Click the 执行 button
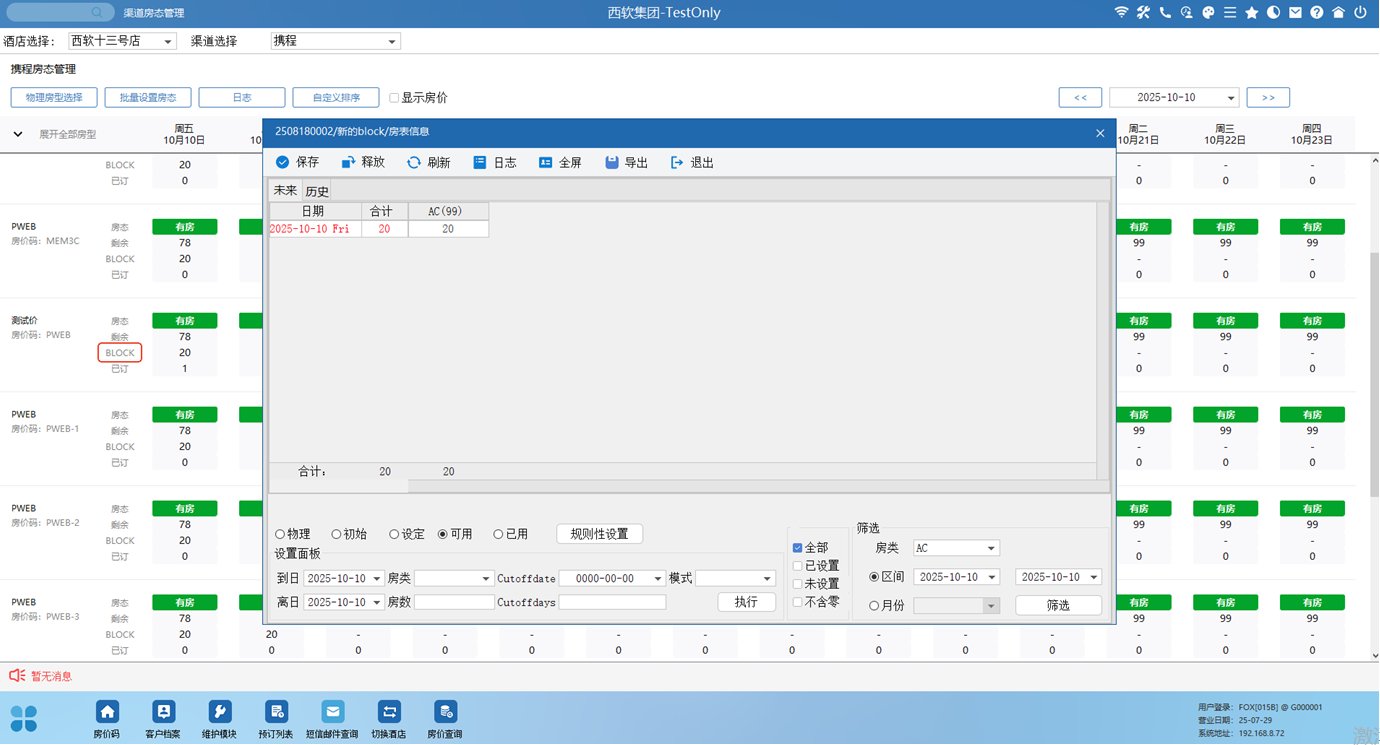Image resolution: width=1380 pixels, height=745 pixels. [746, 602]
